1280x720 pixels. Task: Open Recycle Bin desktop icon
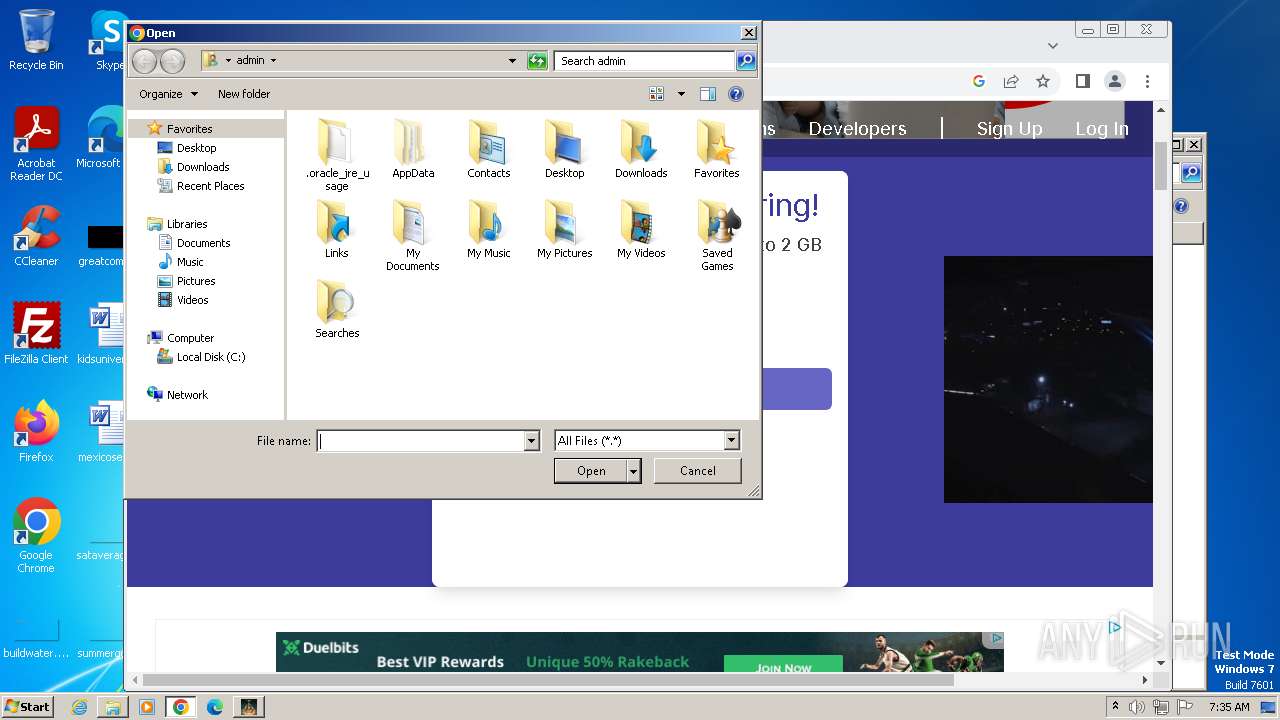[x=36, y=40]
